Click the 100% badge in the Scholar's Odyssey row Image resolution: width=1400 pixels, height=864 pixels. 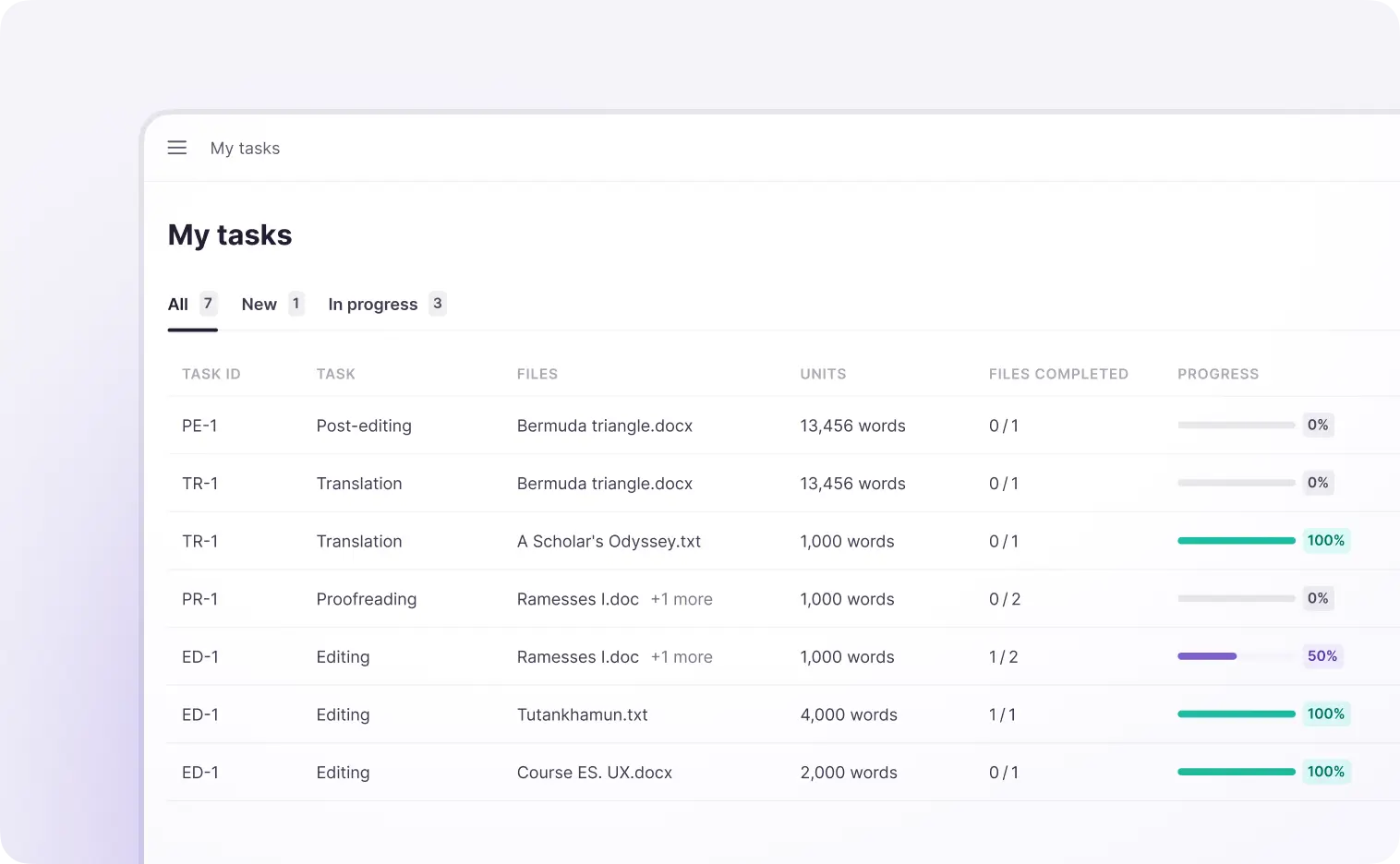1326,541
